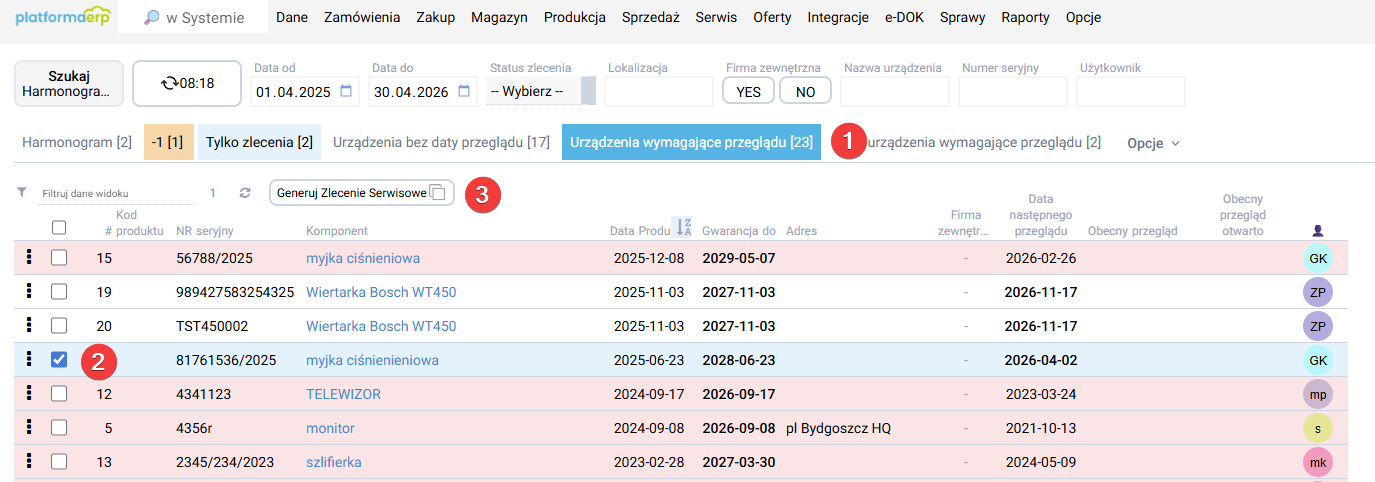Check the box for TELEWIZOR row
This screenshot has width=1375, height=482.
[x=59, y=394]
